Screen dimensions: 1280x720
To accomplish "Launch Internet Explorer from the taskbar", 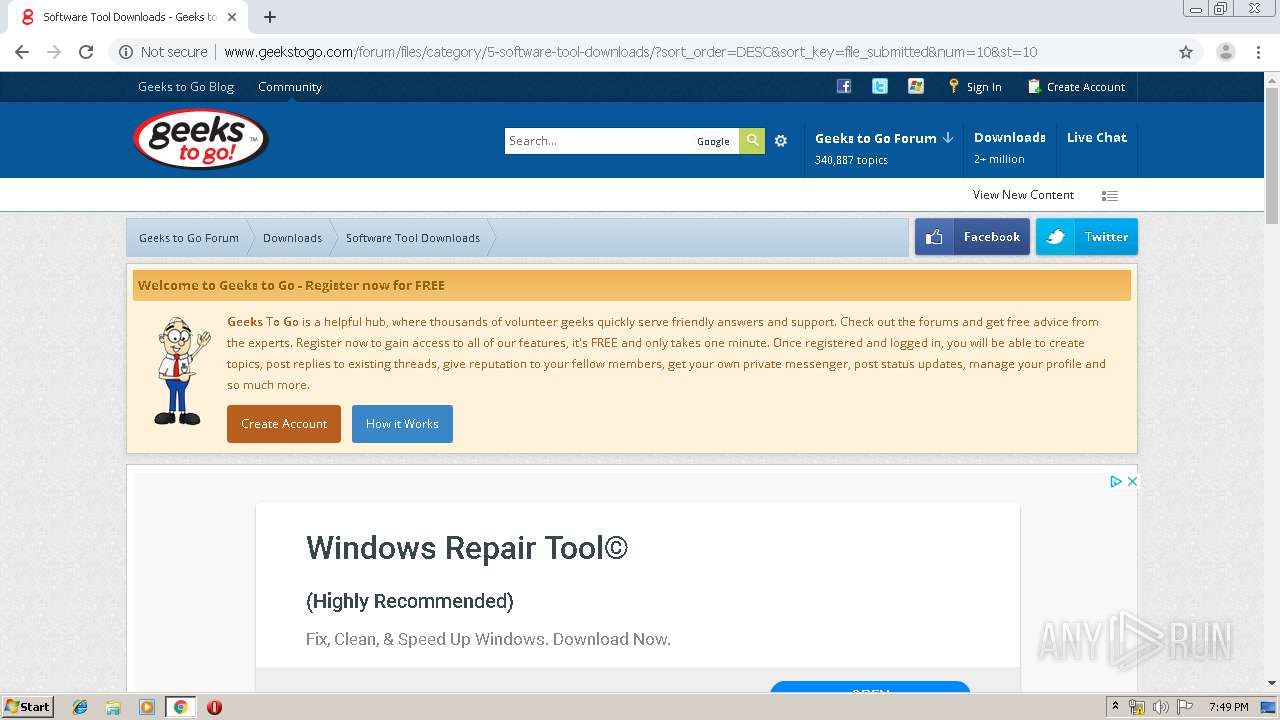I will coord(80,707).
